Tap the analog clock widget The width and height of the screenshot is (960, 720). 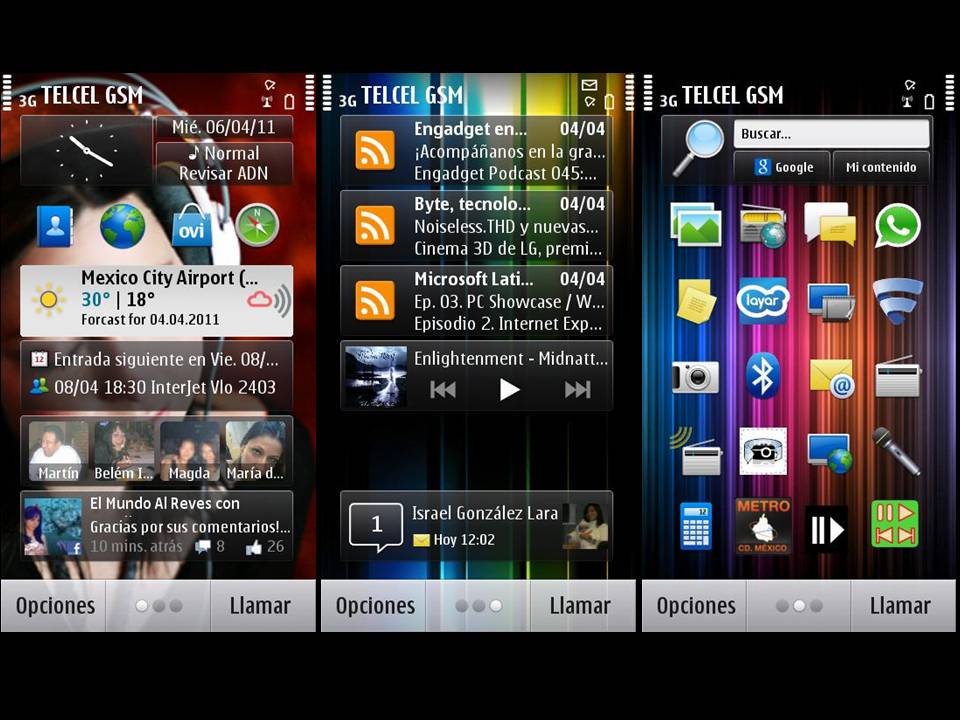pyautogui.click(x=86, y=150)
